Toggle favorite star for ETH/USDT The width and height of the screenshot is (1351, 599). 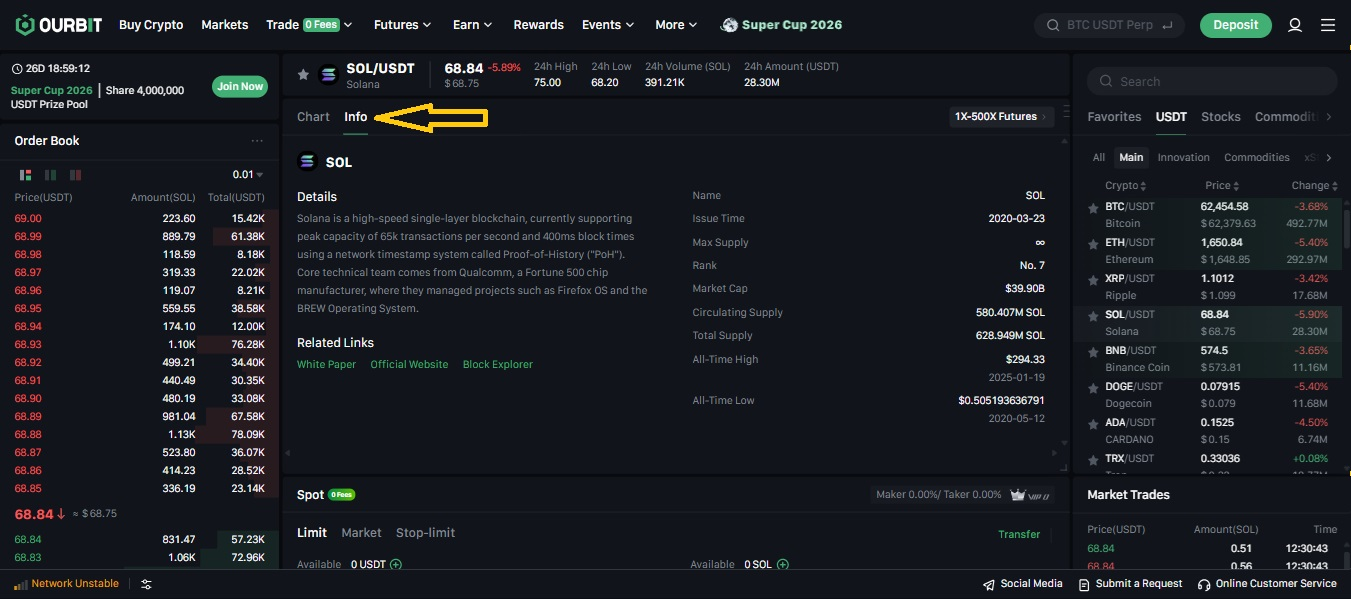click(x=1093, y=243)
